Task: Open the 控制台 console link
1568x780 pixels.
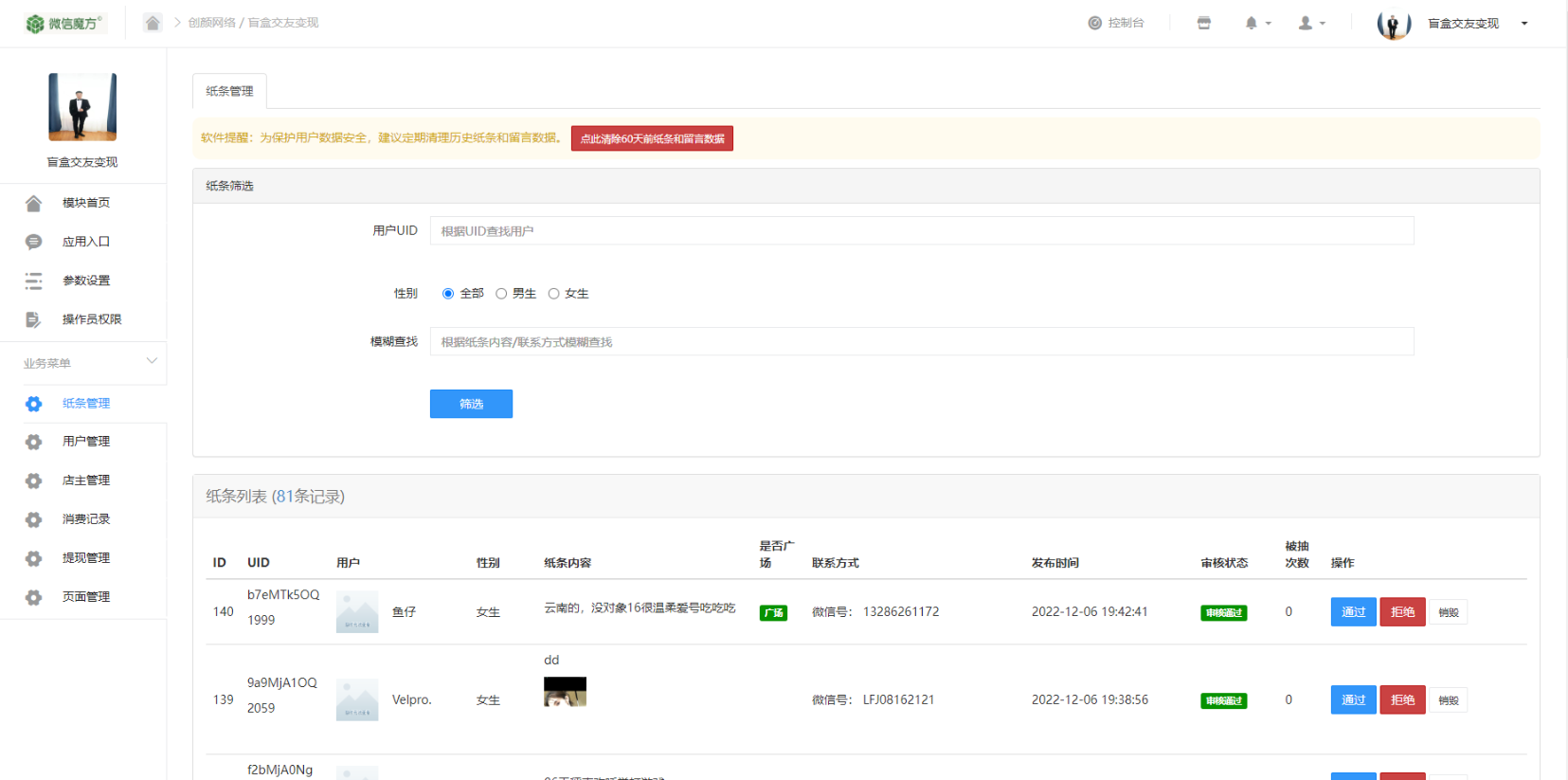Action: point(1116,23)
